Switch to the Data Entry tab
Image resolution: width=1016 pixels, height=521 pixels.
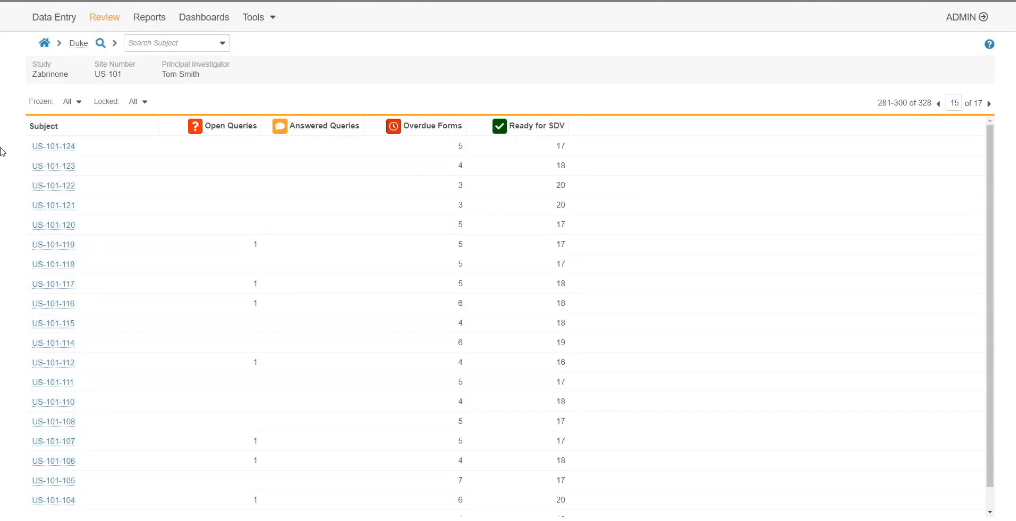pos(54,17)
